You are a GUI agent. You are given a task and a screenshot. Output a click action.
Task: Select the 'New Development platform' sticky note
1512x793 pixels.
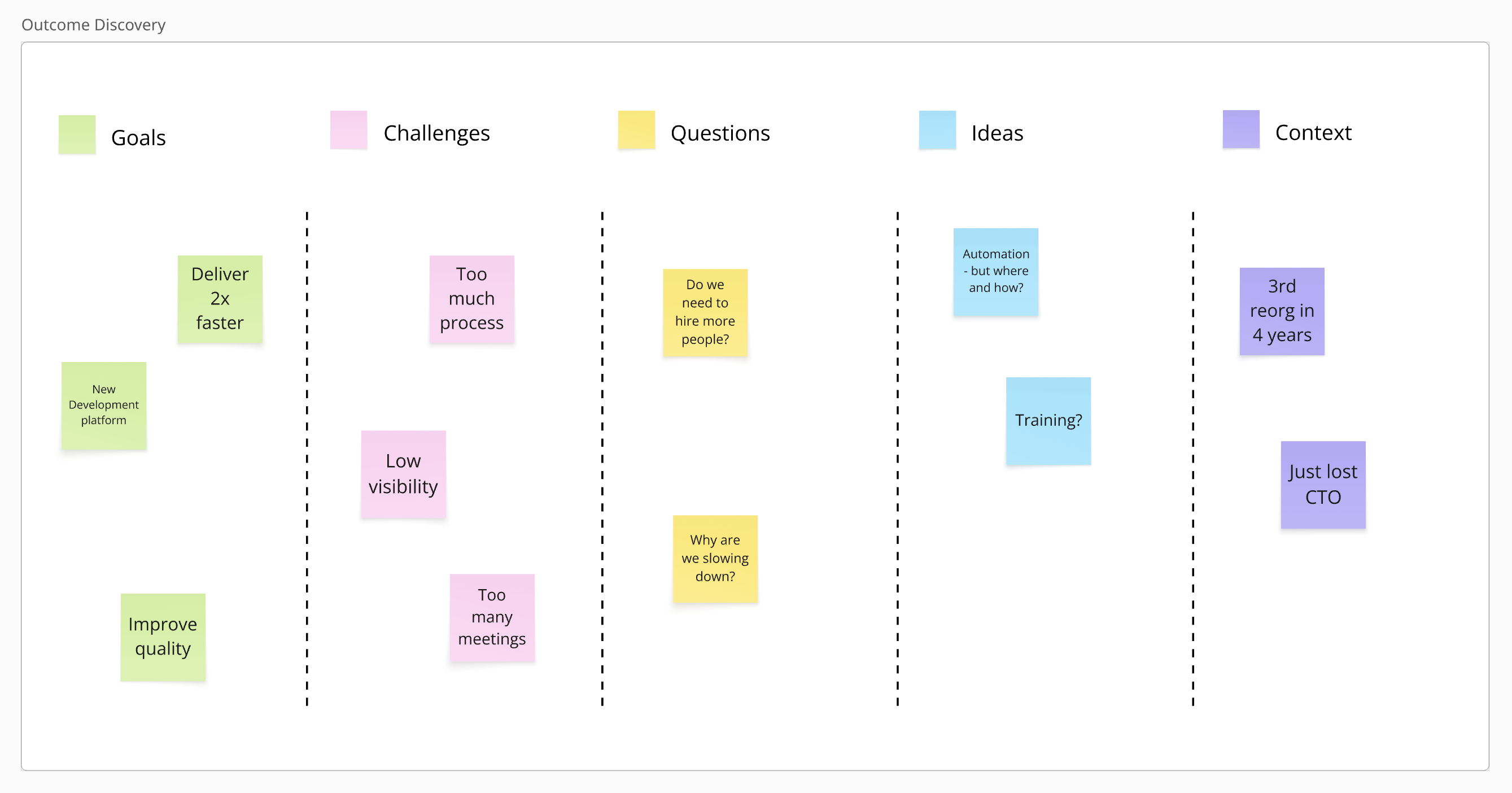point(104,406)
